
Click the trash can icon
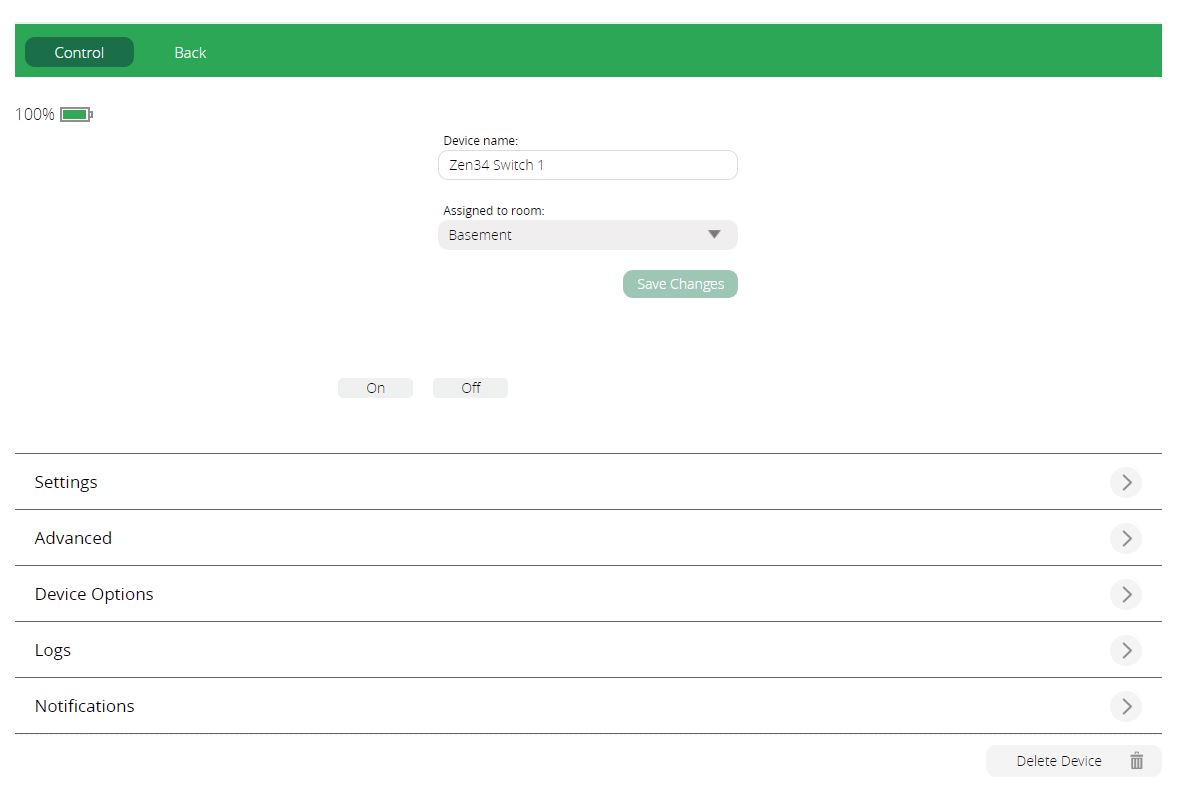click(1137, 761)
